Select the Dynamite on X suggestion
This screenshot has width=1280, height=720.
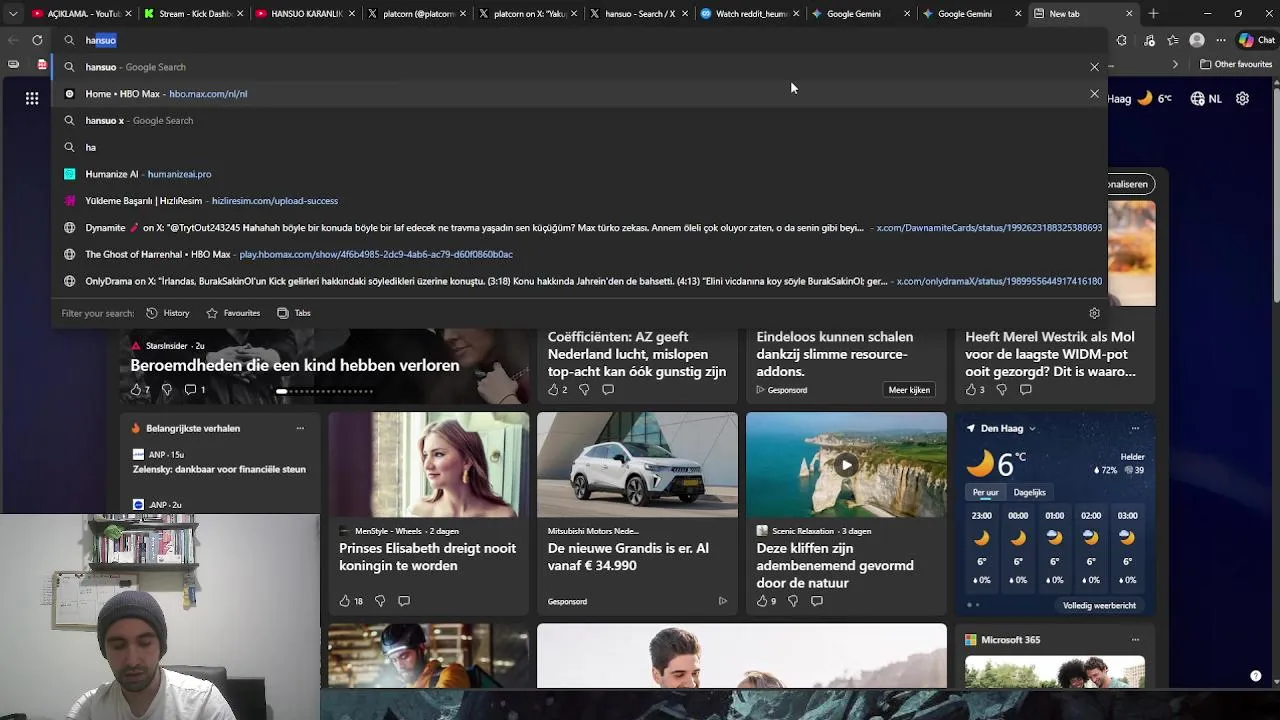[580, 228]
